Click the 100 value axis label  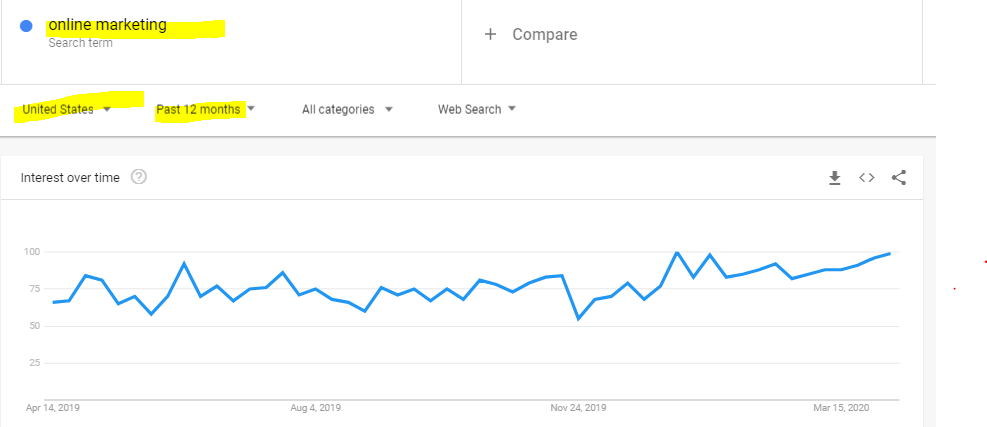tap(33, 252)
